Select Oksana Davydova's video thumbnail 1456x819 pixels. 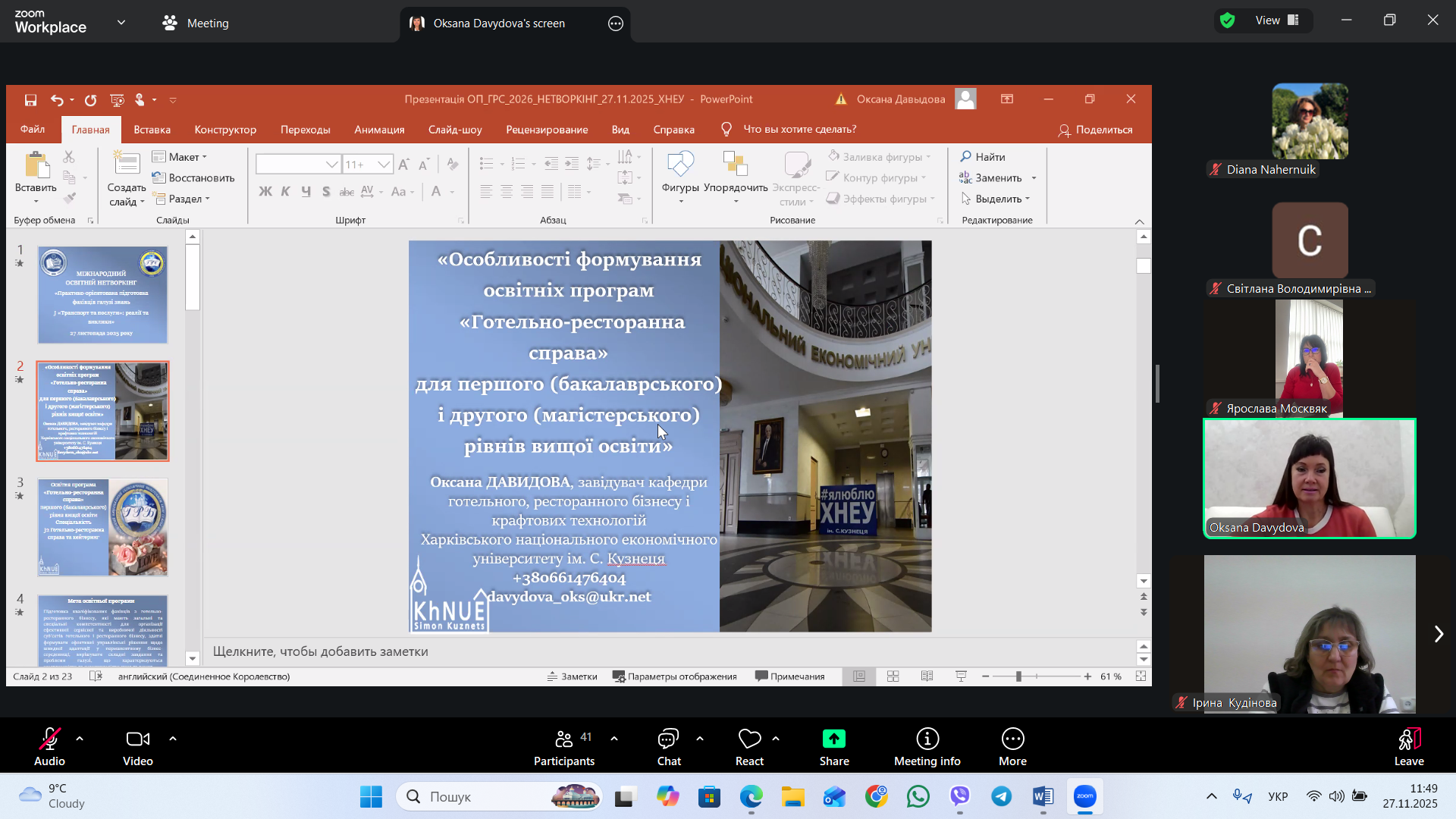tap(1310, 479)
